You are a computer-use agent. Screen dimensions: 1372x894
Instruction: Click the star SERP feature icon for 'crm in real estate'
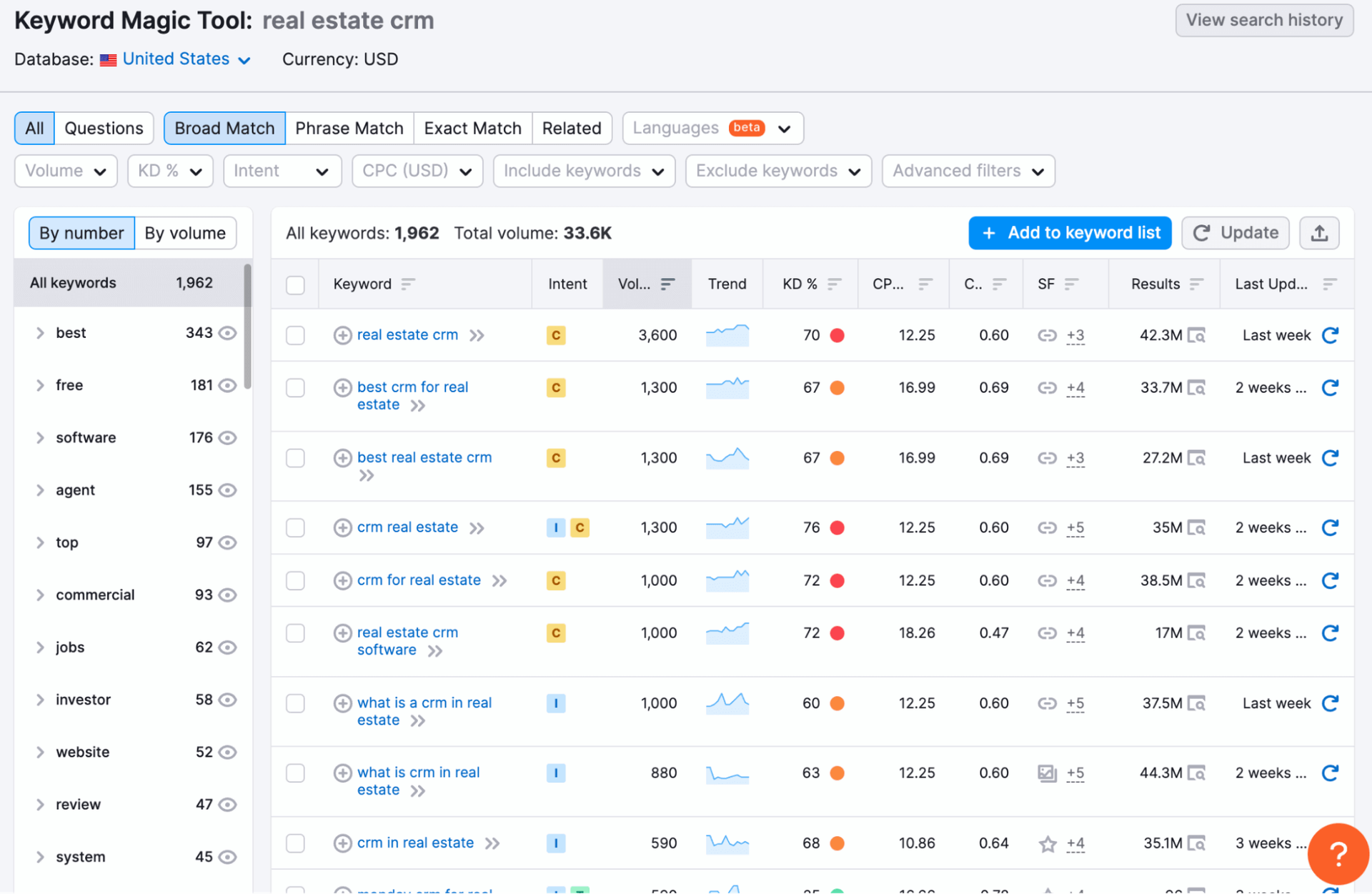pyautogui.click(x=1047, y=844)
